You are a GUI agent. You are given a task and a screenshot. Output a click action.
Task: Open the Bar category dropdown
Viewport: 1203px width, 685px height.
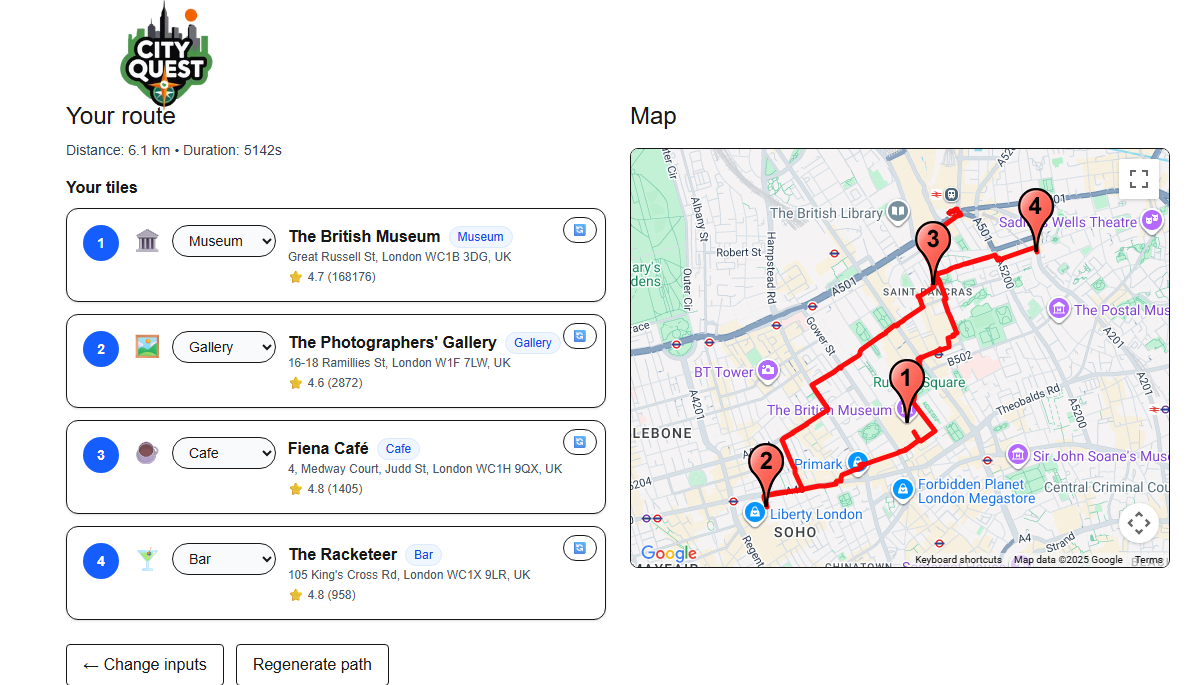(x=224, y=559)
